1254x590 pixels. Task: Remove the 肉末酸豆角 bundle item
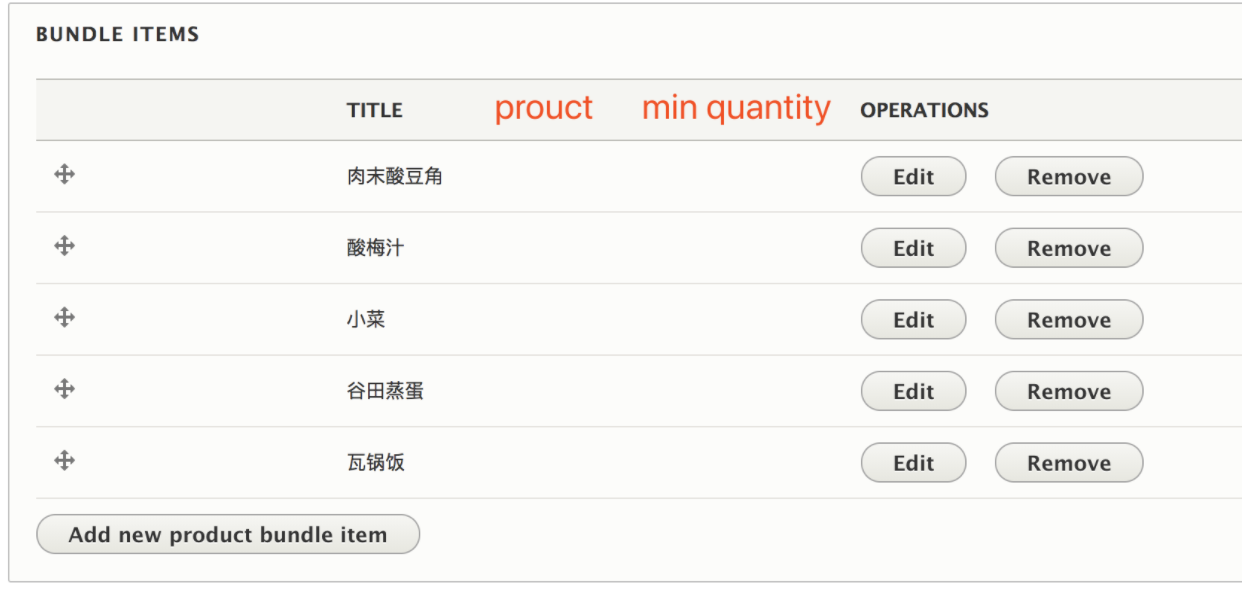click(x=1069, y=176)
